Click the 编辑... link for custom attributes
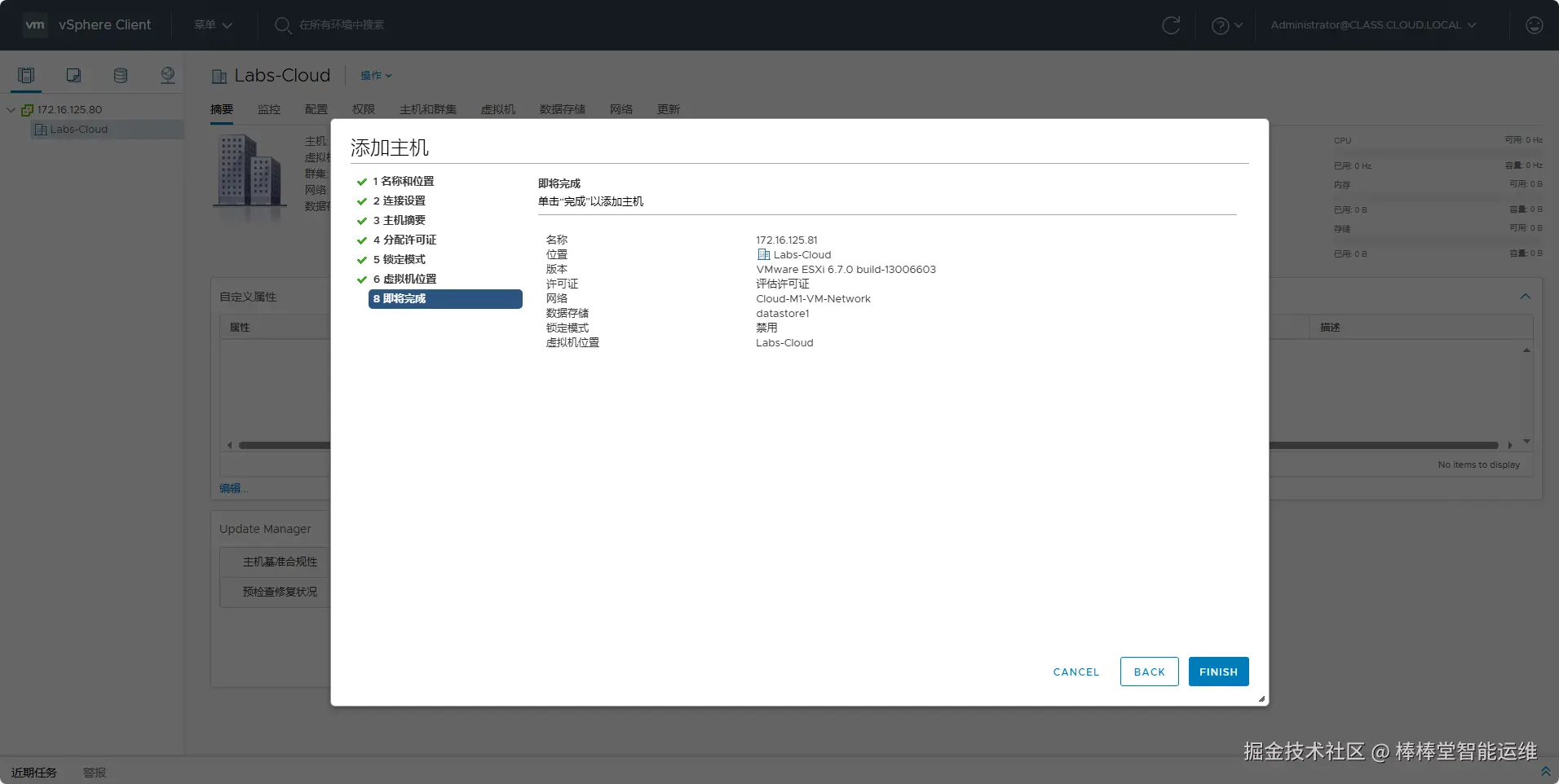The height and width of the screenshot is (784, 1559). pyautogui.click(x=233, y=488)
